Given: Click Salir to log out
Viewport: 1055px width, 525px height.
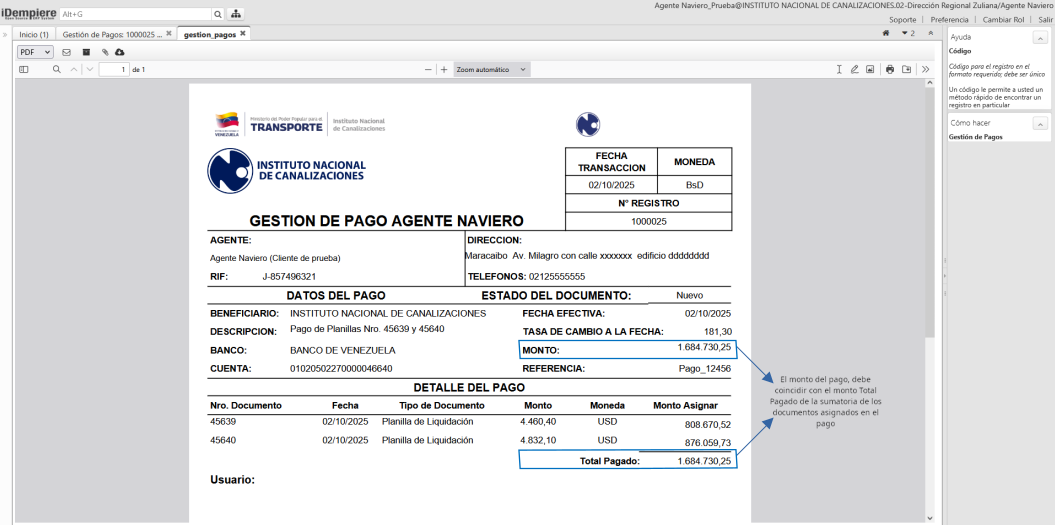Looking at the screenshot, I should pos(1045,20).
